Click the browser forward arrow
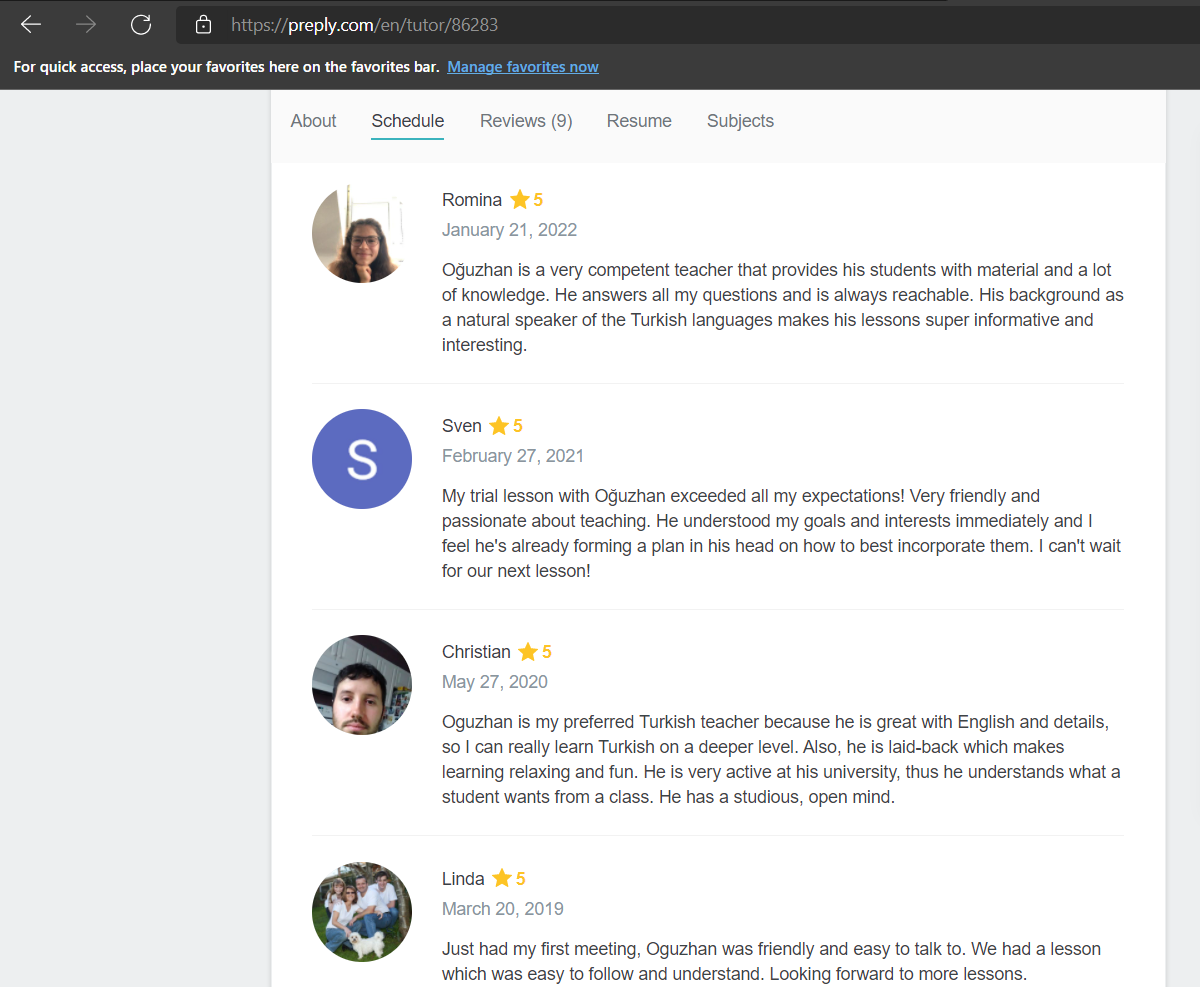Screen dimensions: 1200x987 click(86, 25)
